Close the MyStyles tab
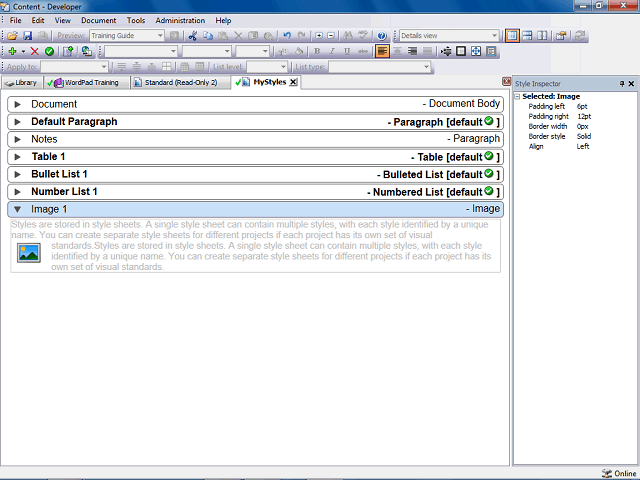Image resolution: width=640 pixels, height=480 pixels. [293, 82]
